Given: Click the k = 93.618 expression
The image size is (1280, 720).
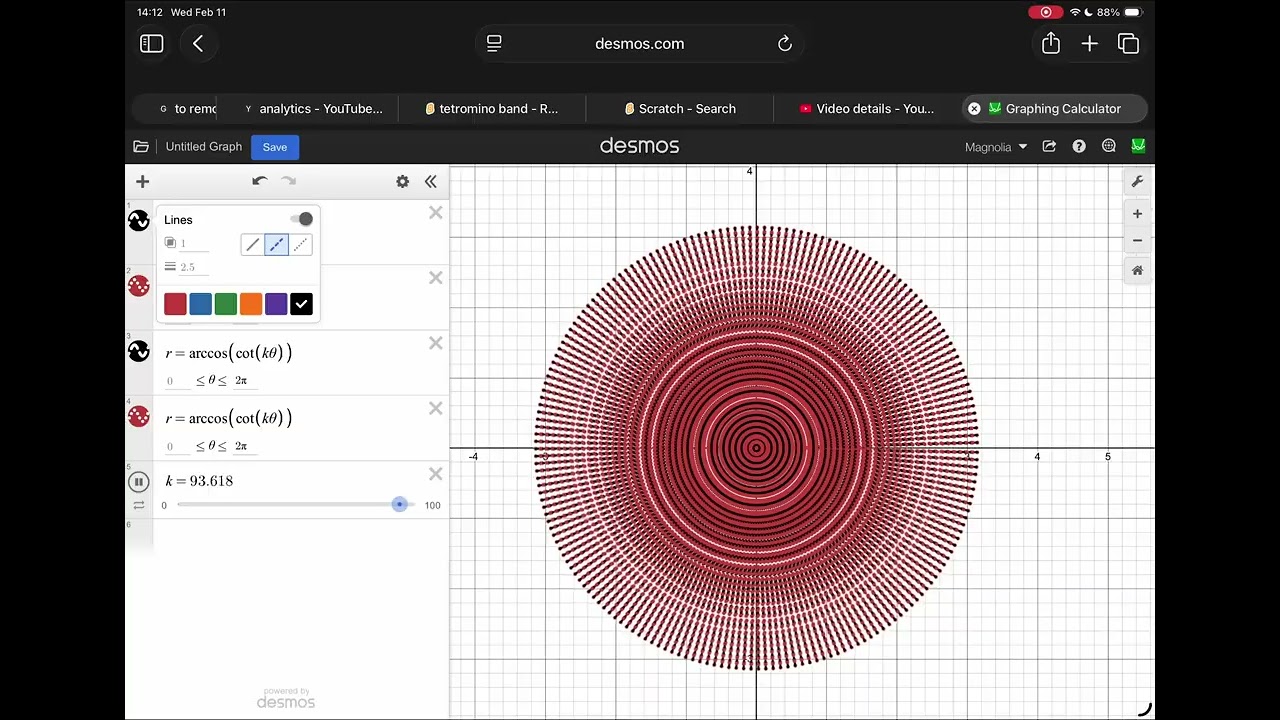Looking at the screenshot, I should pyautogui.click(x=199, y=481).
